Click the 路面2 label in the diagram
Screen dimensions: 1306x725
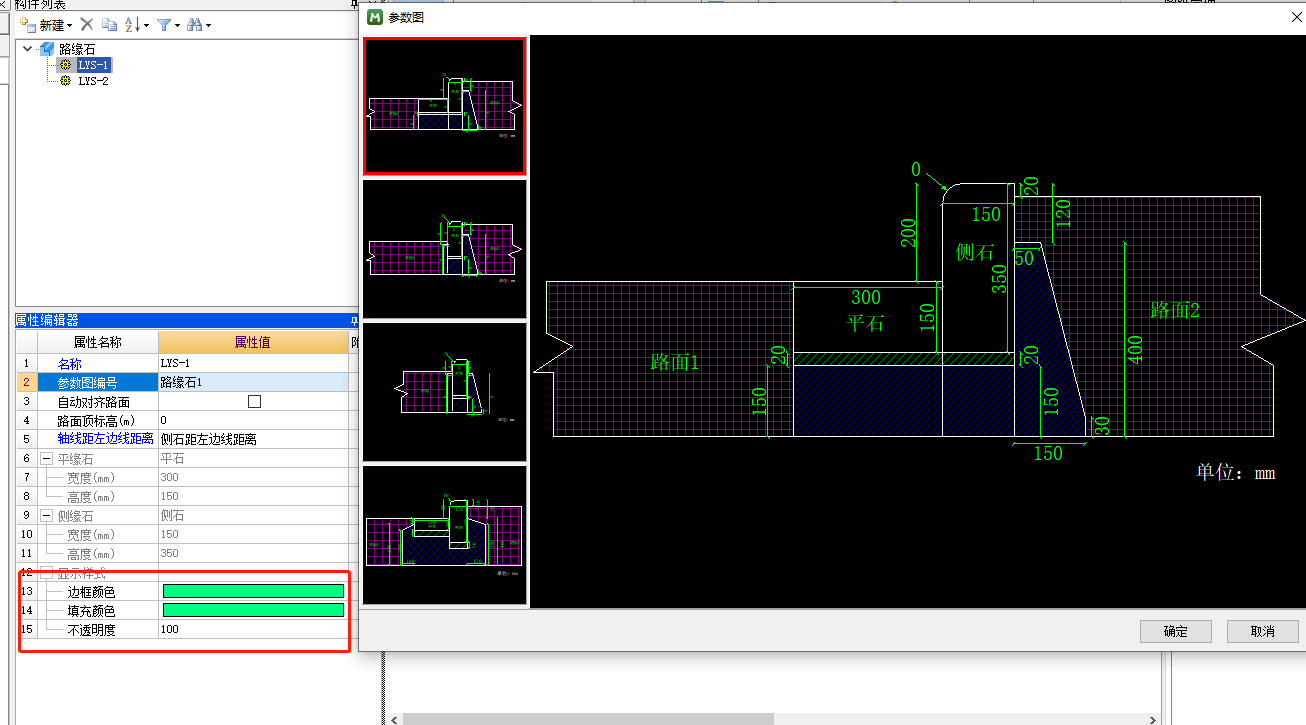(x=1174, y=310)
